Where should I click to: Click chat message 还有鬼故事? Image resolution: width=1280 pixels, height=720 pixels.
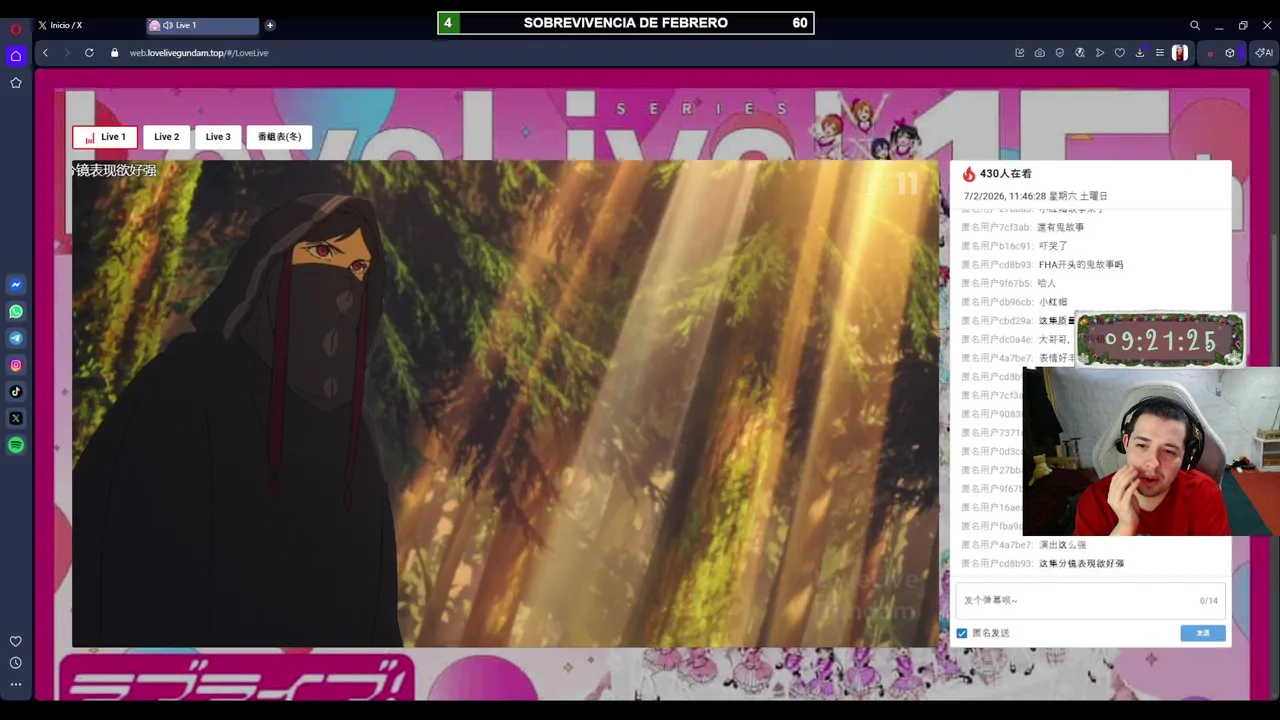(x=1060, y=227)
